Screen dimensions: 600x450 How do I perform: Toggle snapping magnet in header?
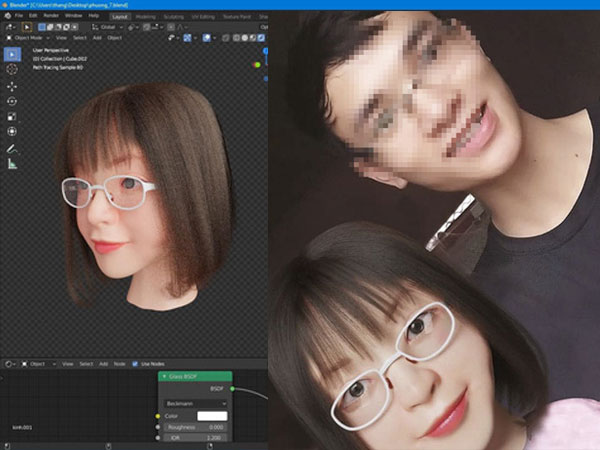(147, 27)
